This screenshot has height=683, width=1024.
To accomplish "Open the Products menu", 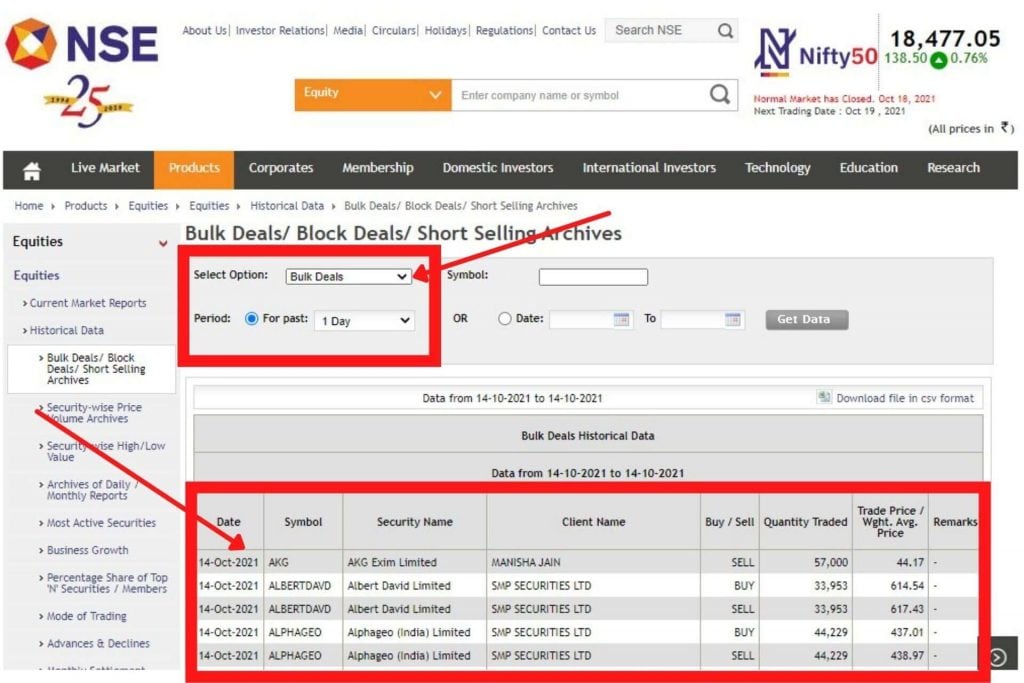I will (x=194, y=168).
